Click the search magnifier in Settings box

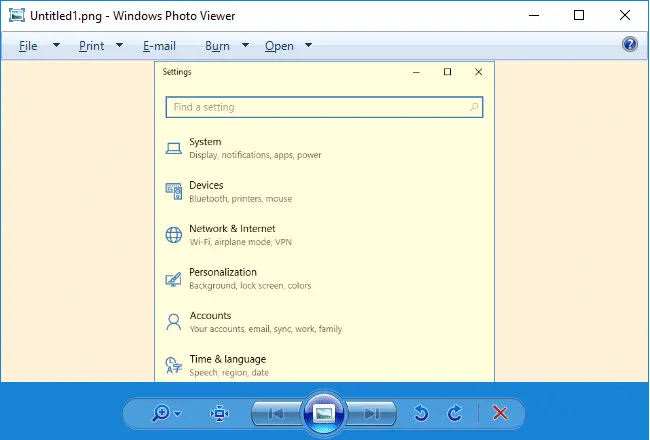[473, 107]
